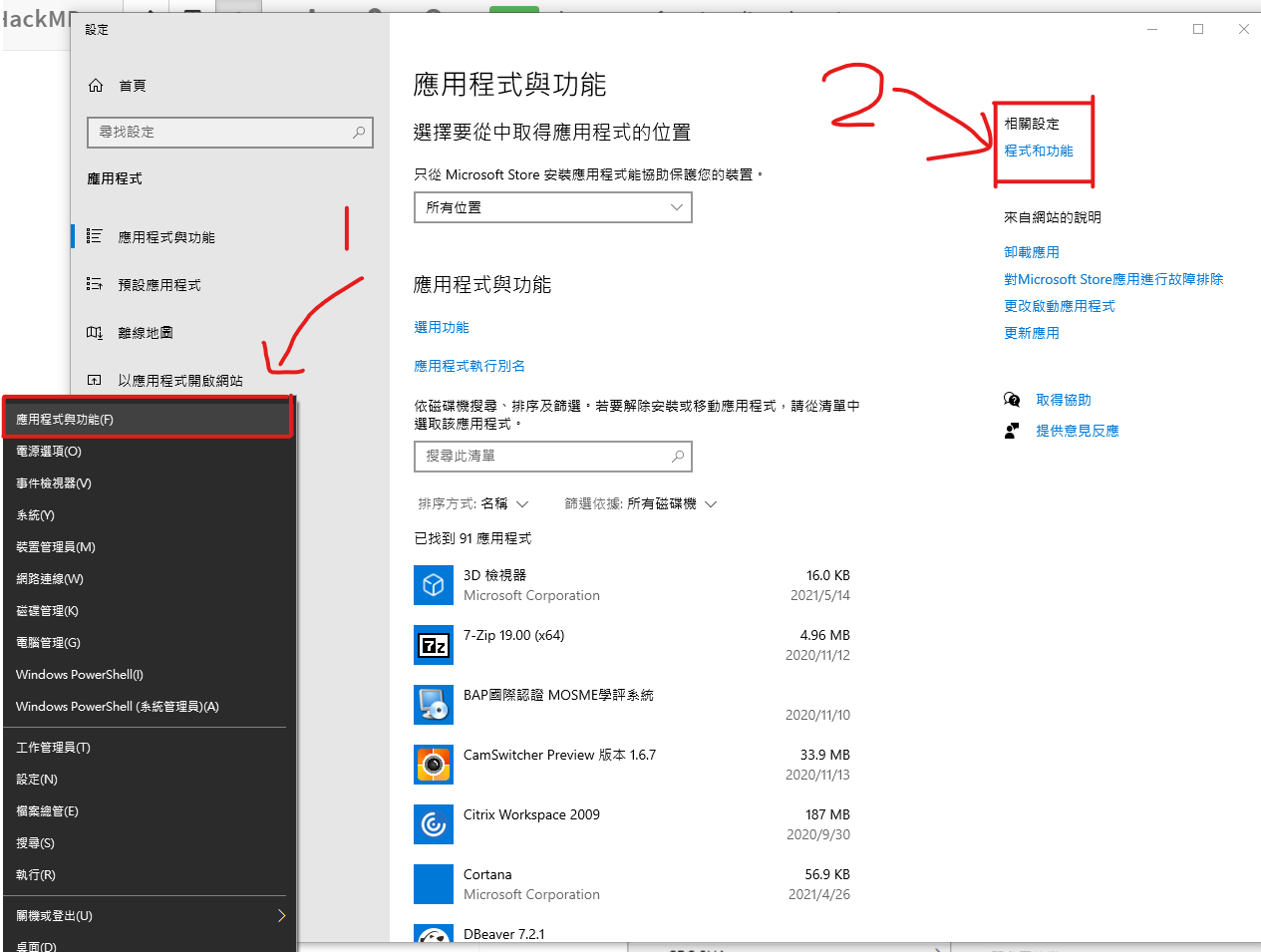Click the magnifier icon in 尋找設定 box
Image resolution: width=1261 pixels, height=952 pixels.
[359, 132]
